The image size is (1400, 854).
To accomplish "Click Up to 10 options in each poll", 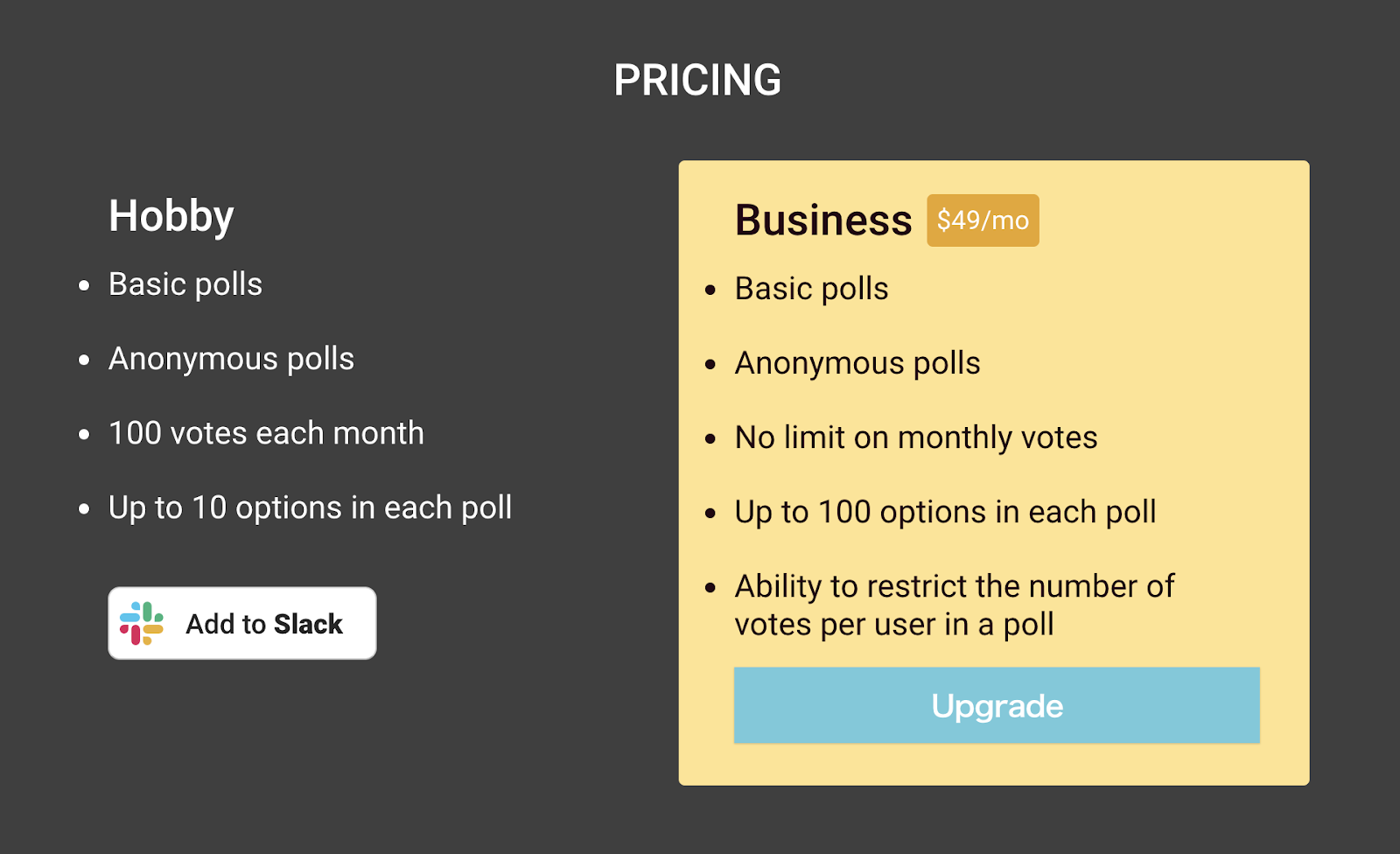I will pyautogui.click(x=310, y=507).
